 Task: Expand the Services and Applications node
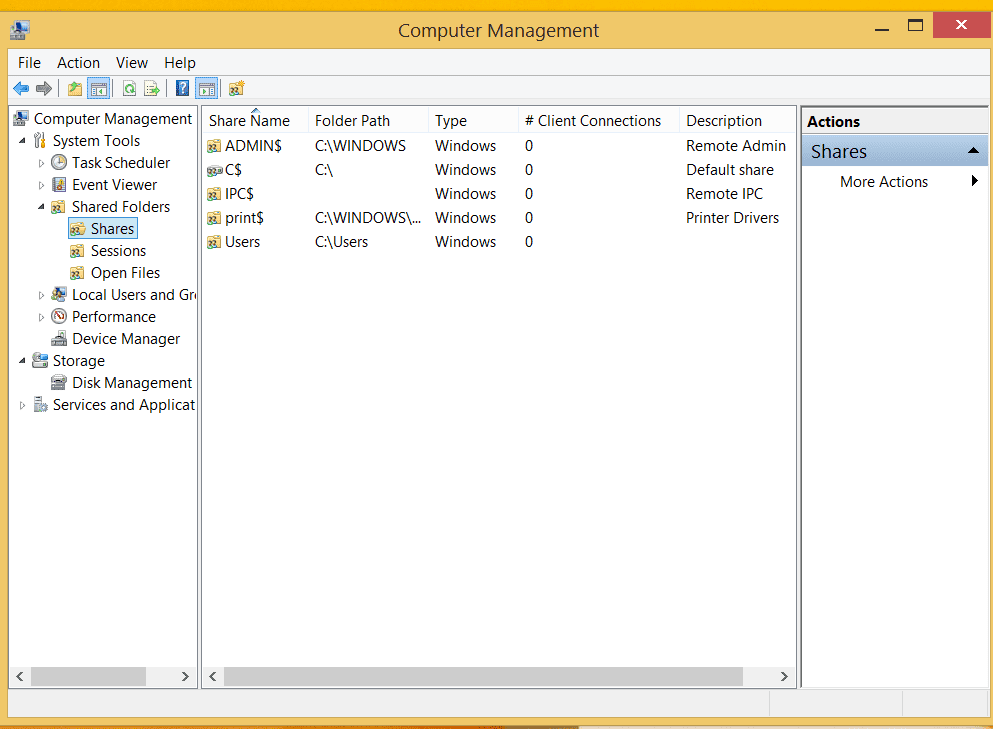22,405
